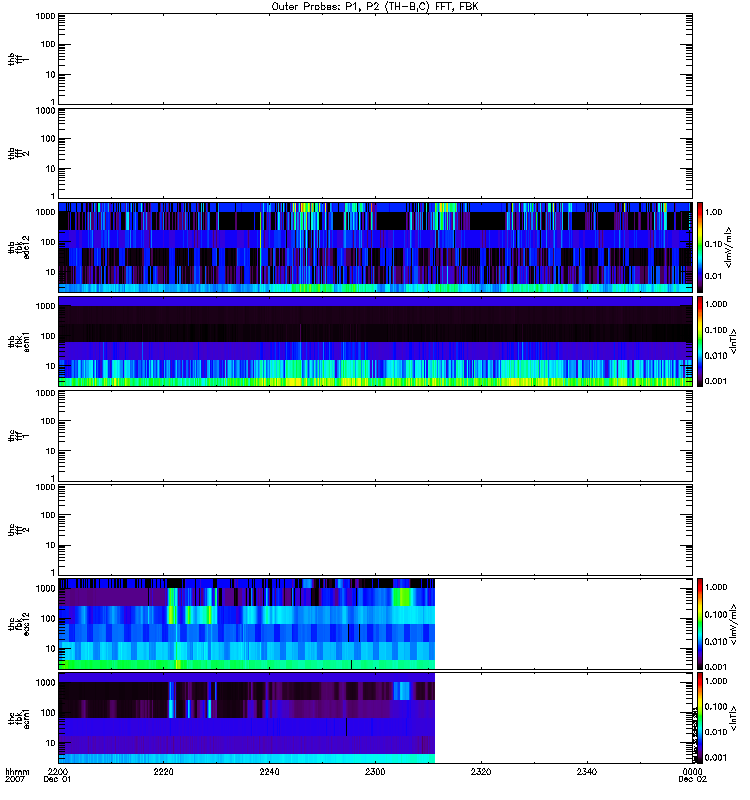Click the '0.001' value on thb scm1 colorbar
The width and height of the screenshot is (750, 800).
tap(716, 381)
